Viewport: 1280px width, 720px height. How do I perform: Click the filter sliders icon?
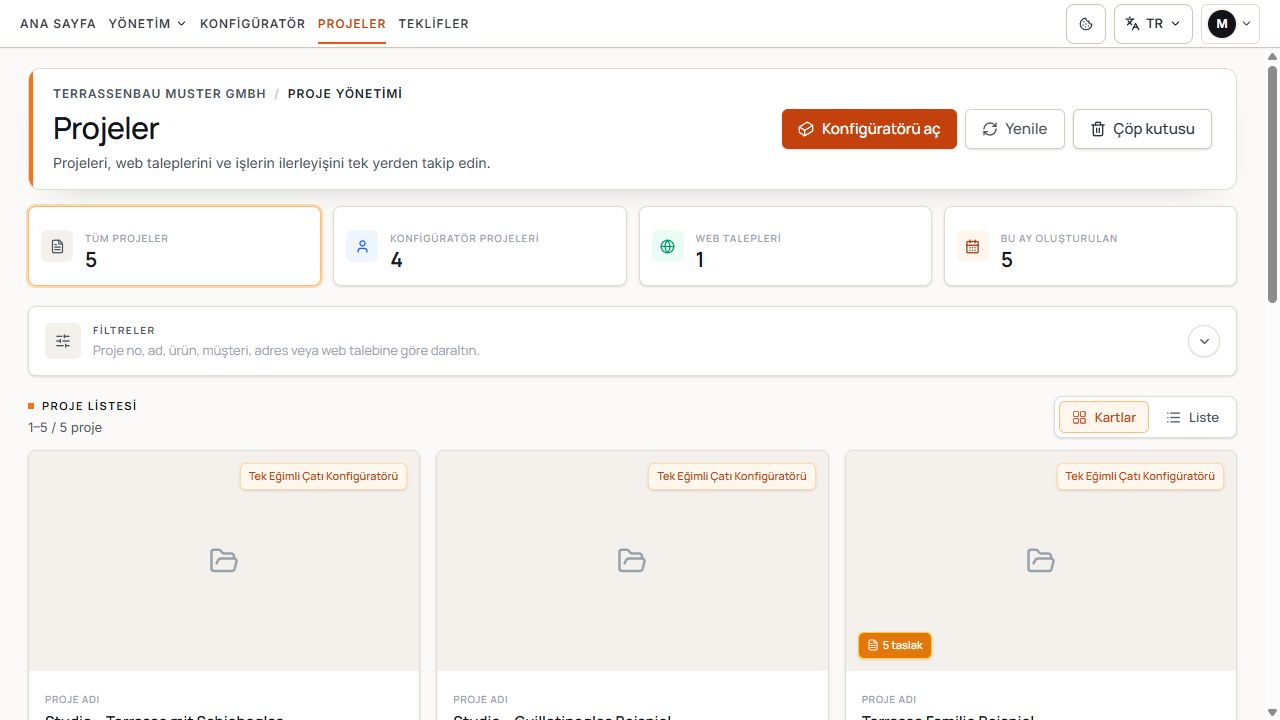coord(63,341)
